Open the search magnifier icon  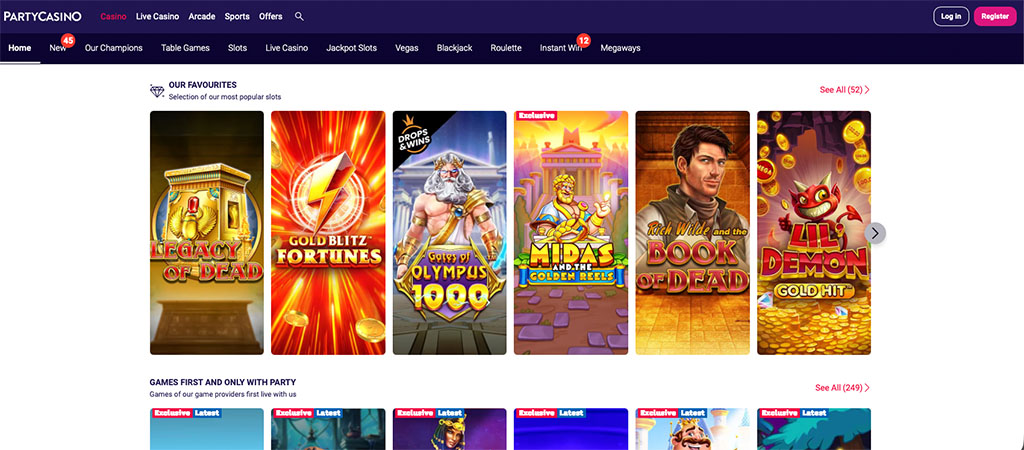click(299, 16)
